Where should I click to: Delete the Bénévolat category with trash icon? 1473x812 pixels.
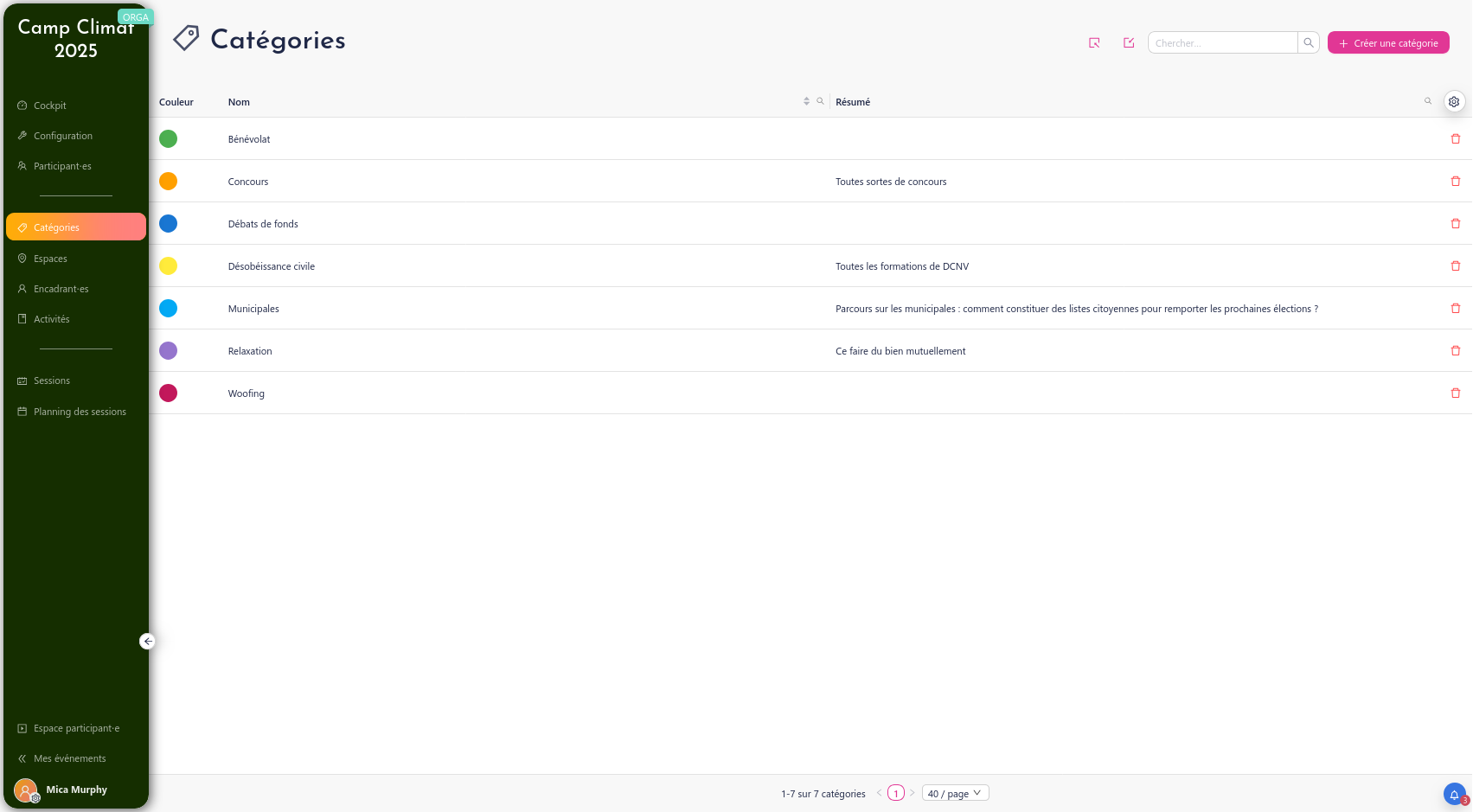1456,139
